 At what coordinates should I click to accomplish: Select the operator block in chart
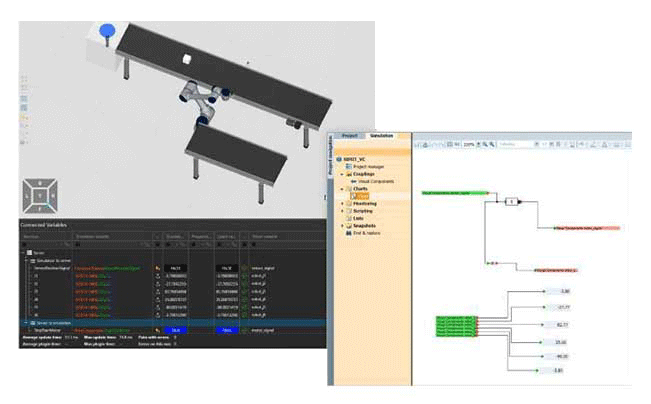click(x=511, y=201)
